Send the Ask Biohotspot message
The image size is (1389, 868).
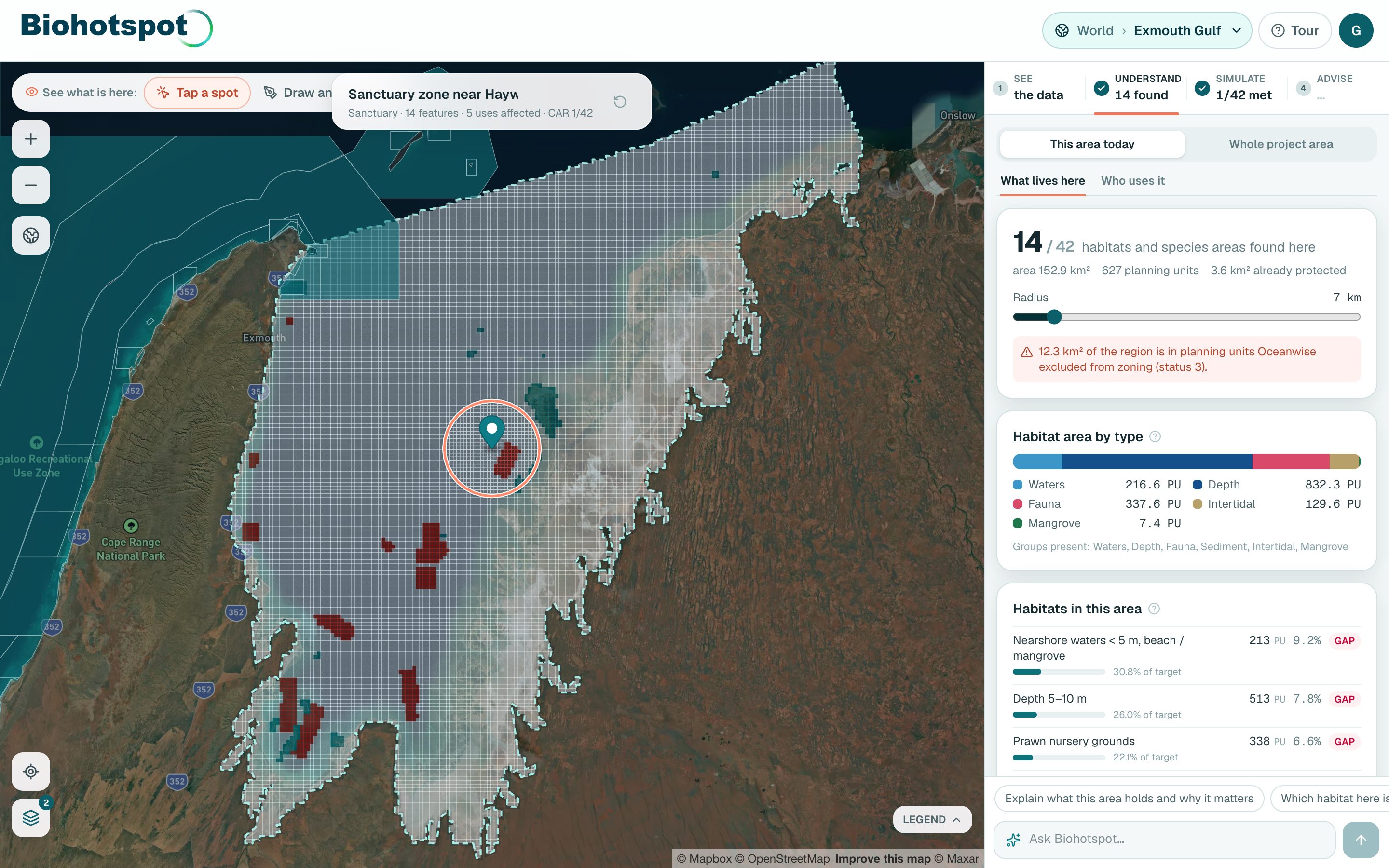click(1361, 839)
